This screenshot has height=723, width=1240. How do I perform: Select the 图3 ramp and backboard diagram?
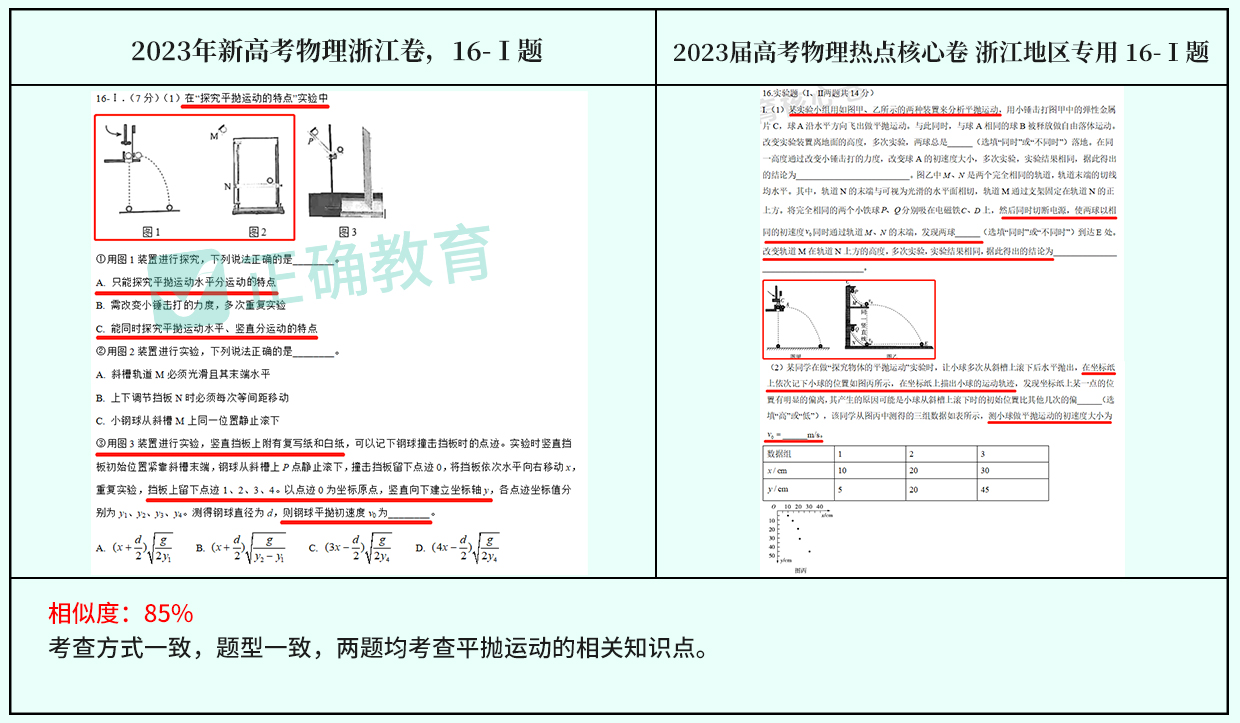coord(344,172)
